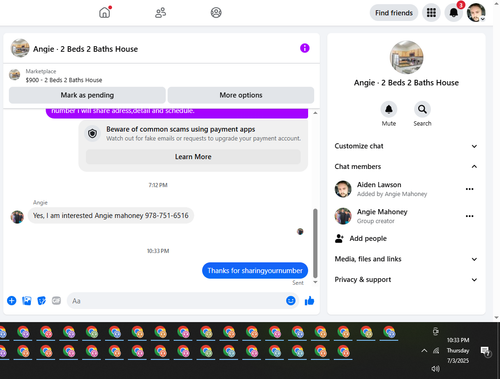500x379 pixels.
Task: Click Angie's avatar beside her message
Action: pyautogui.click(x=17, y=217)
